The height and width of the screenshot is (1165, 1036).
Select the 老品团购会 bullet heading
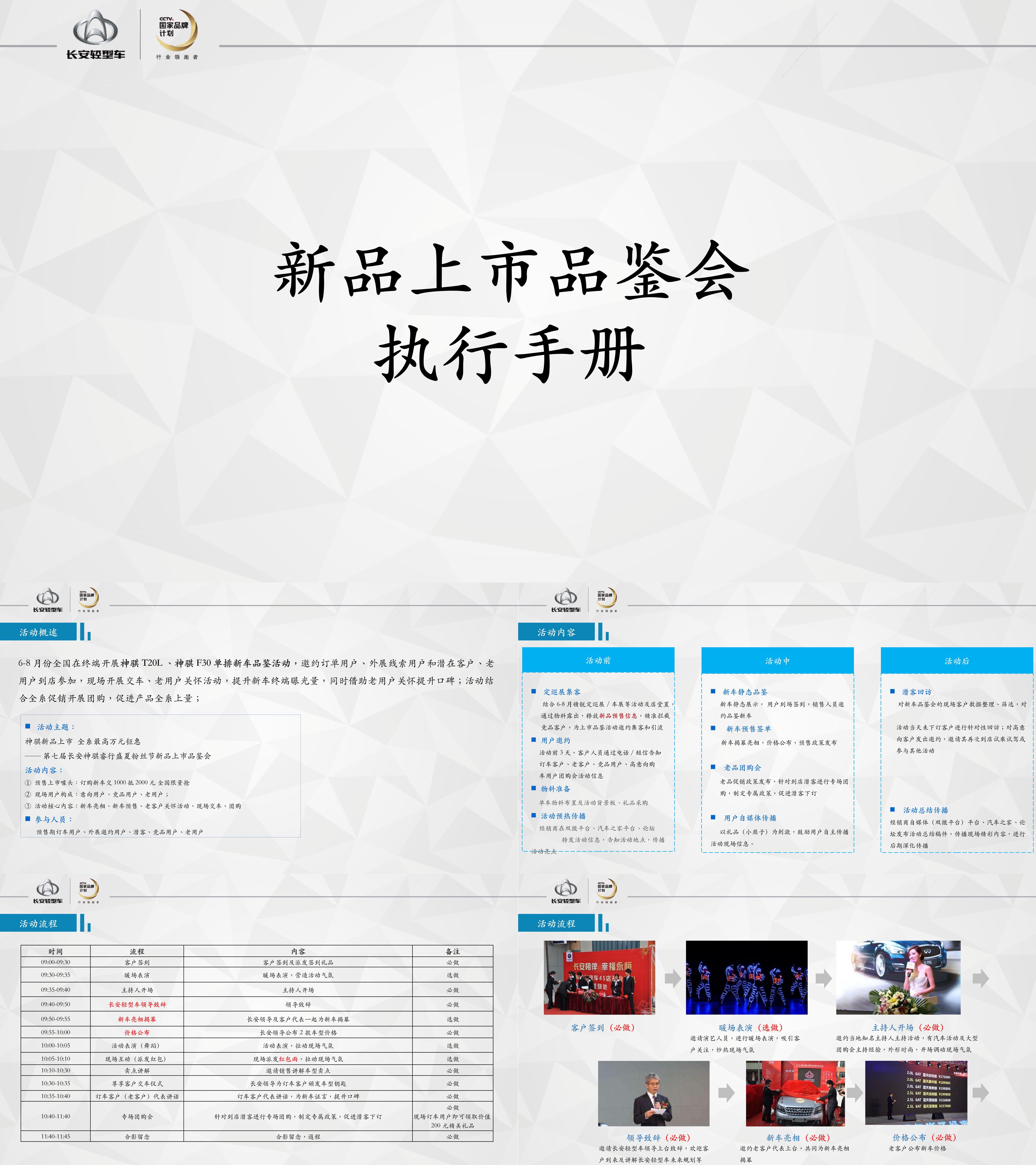pos(742,768)
